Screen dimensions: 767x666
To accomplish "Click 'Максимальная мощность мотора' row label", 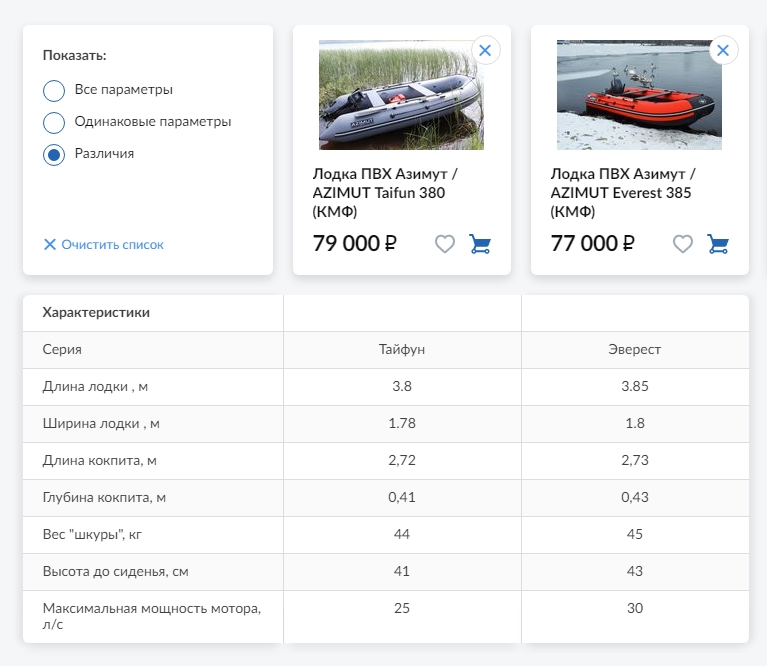I will [x=152, y=616].
